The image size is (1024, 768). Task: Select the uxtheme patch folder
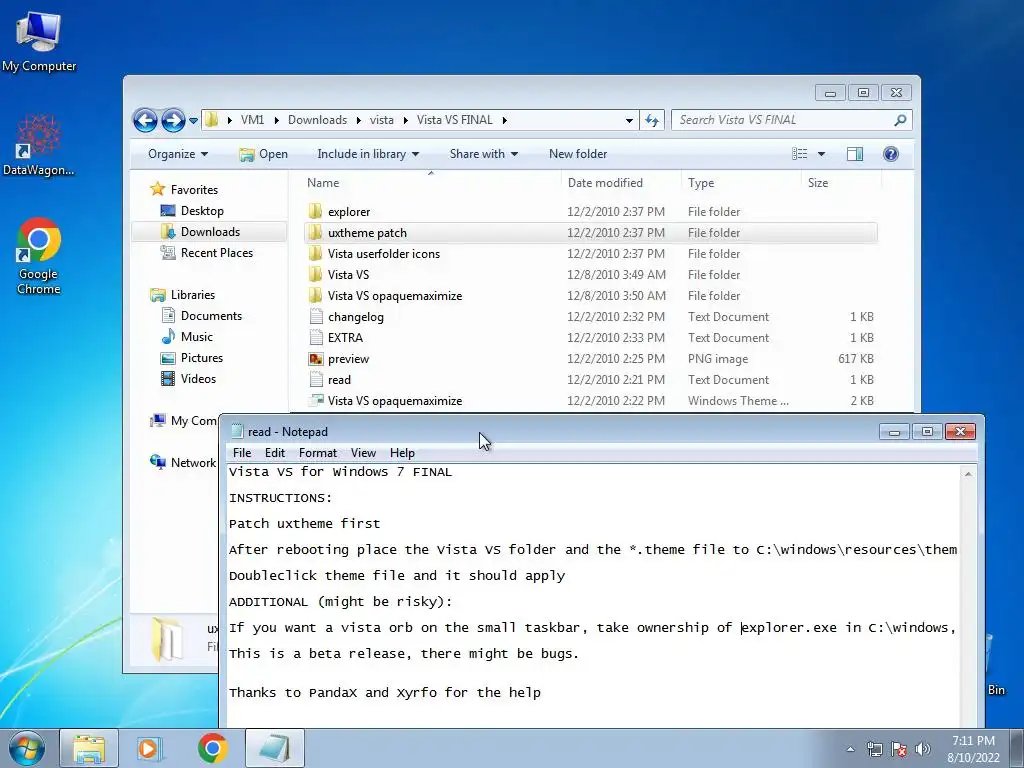tap(590, 232)
